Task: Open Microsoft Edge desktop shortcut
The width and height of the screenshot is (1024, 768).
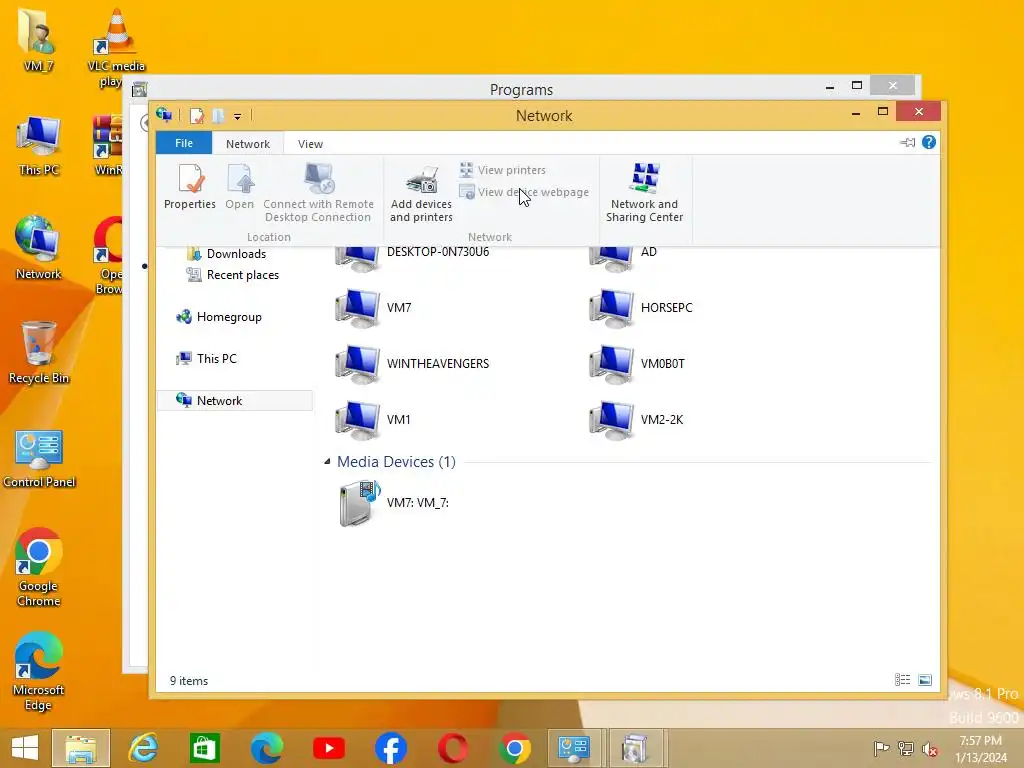Action: pos(39,671)
